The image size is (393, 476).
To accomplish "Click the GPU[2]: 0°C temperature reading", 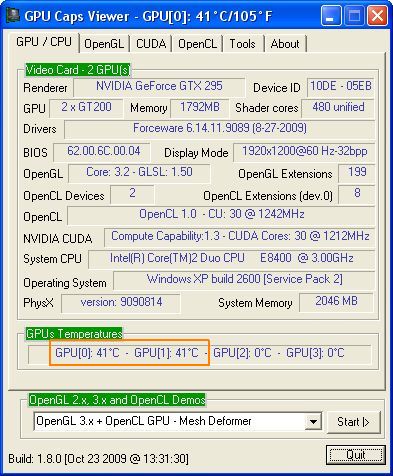I will (242, 353).
